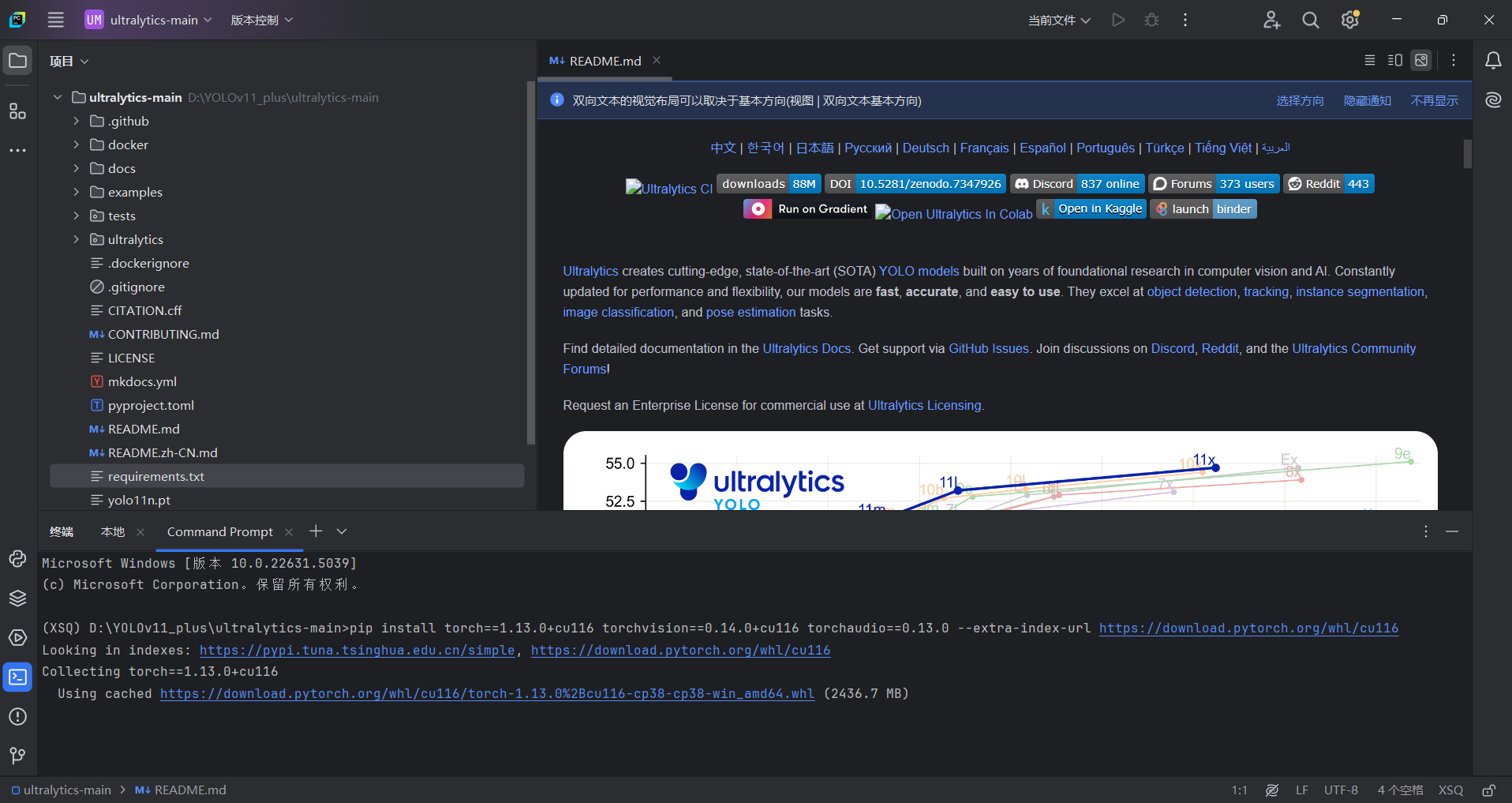Expand the examples folder
1512x803 pixels.
(76, 192)
